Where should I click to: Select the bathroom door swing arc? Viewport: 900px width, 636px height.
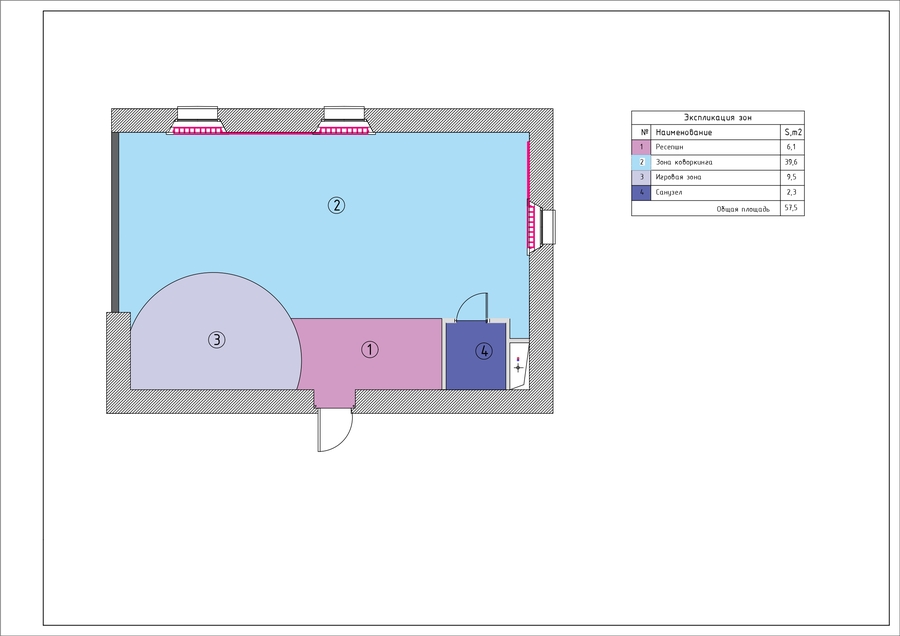471,307
